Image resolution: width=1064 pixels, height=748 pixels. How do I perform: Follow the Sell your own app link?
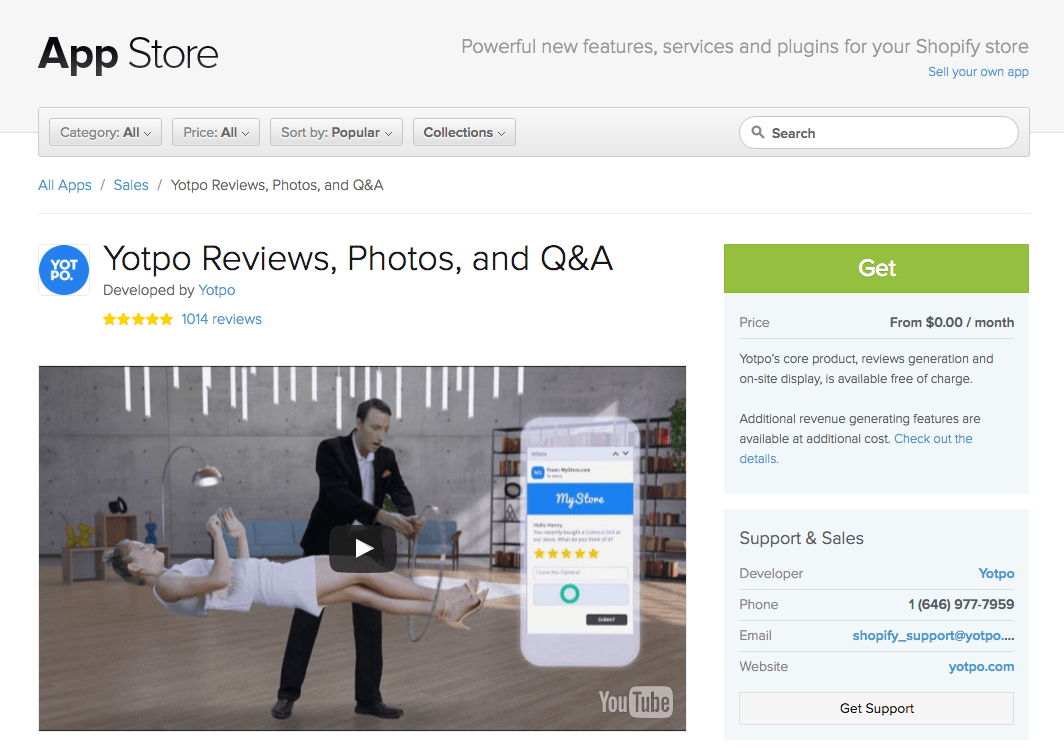(x=978, y=72)
